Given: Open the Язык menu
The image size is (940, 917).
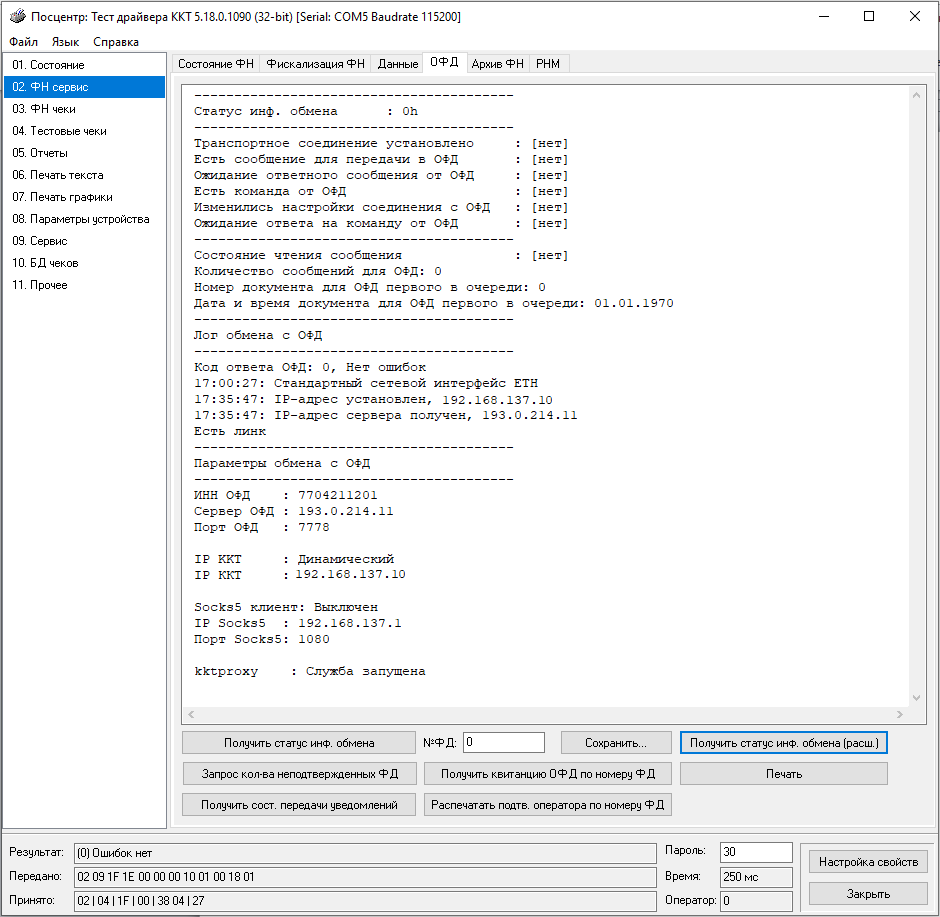Looking at the screenshot, I should [x=65, y=42].
